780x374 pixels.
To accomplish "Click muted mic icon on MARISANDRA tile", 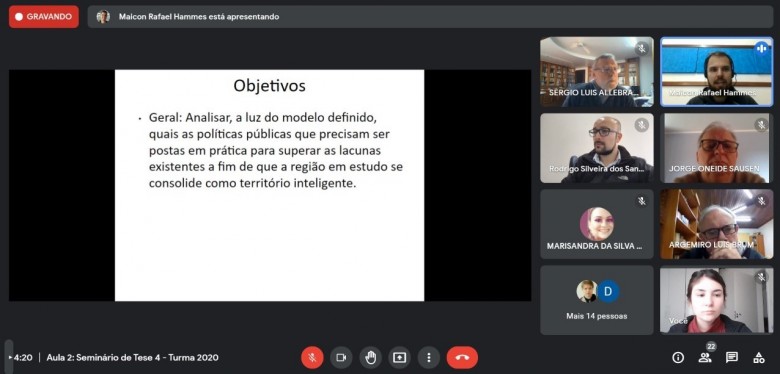I will click(x=642, y=201).
